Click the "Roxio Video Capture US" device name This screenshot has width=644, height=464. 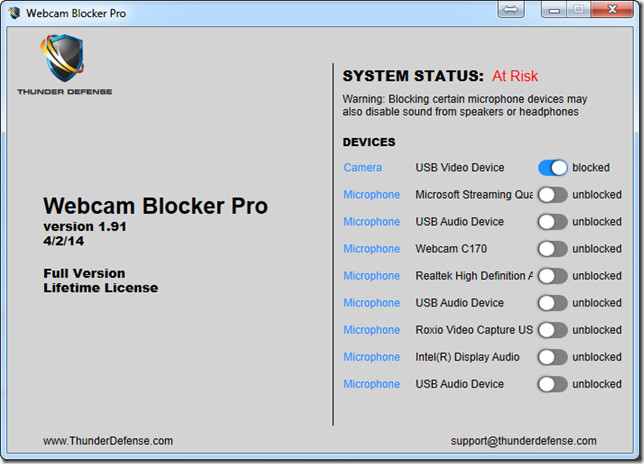474,330
